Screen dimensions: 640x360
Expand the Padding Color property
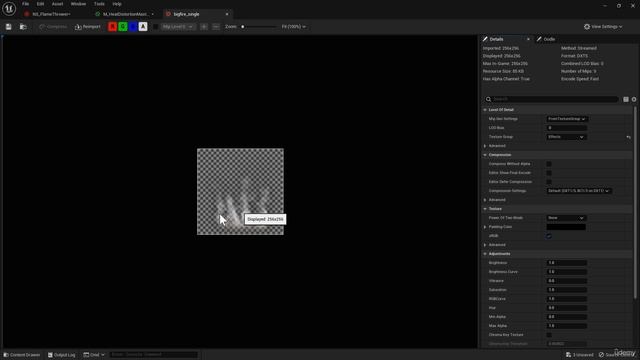[485, 227]
